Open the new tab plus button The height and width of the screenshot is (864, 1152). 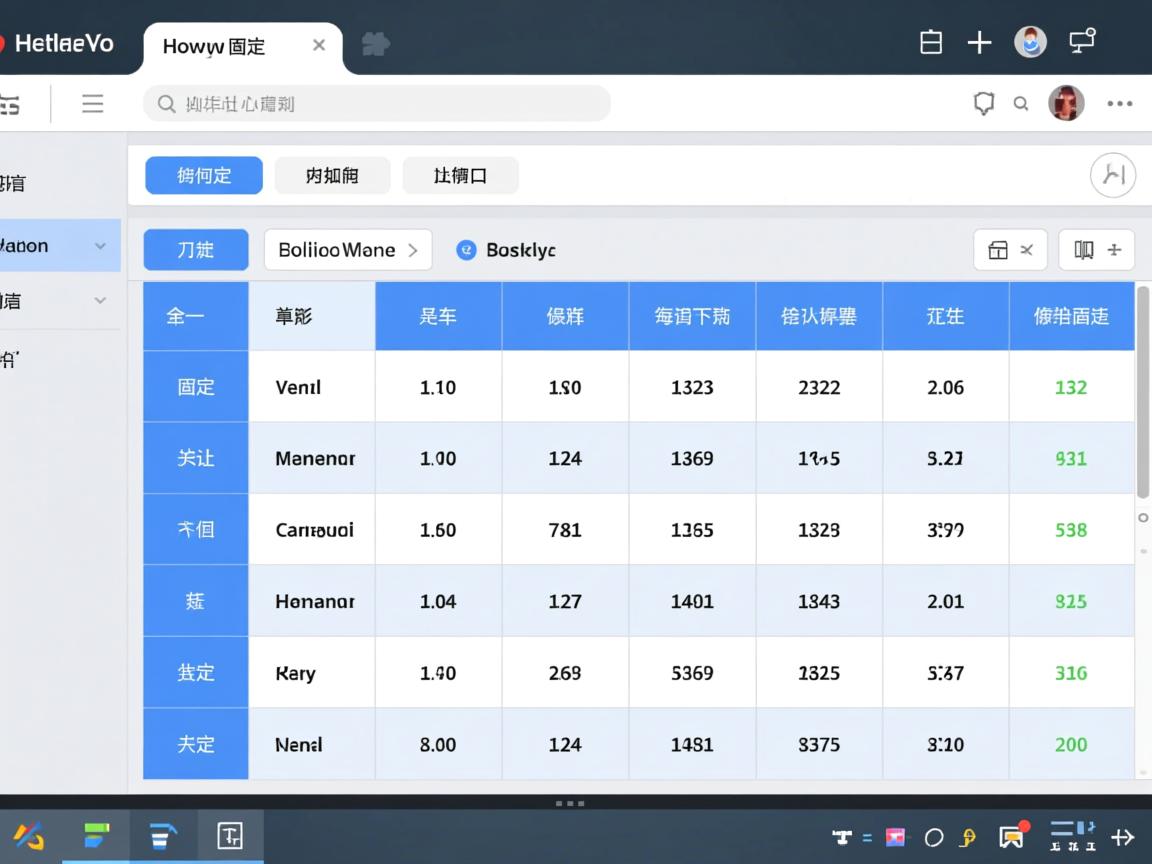click(x=979, y=42)
